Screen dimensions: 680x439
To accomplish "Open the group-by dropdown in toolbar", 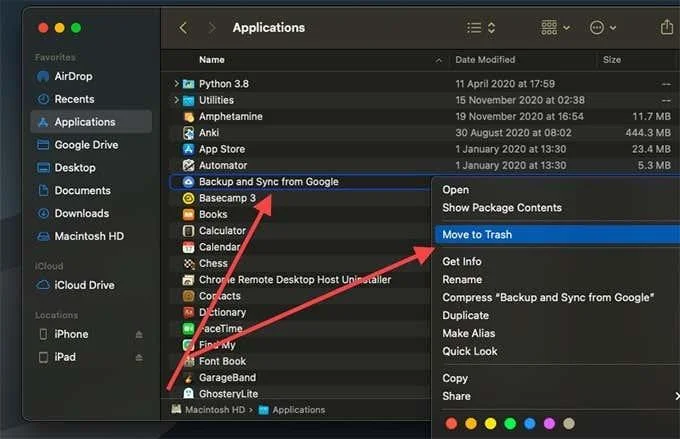I will 555,28.
